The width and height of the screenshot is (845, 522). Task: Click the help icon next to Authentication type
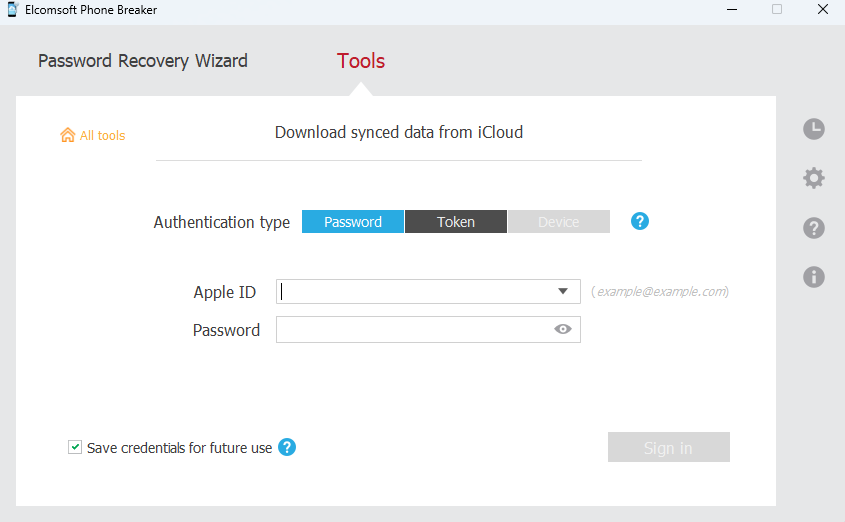point(640,221)
